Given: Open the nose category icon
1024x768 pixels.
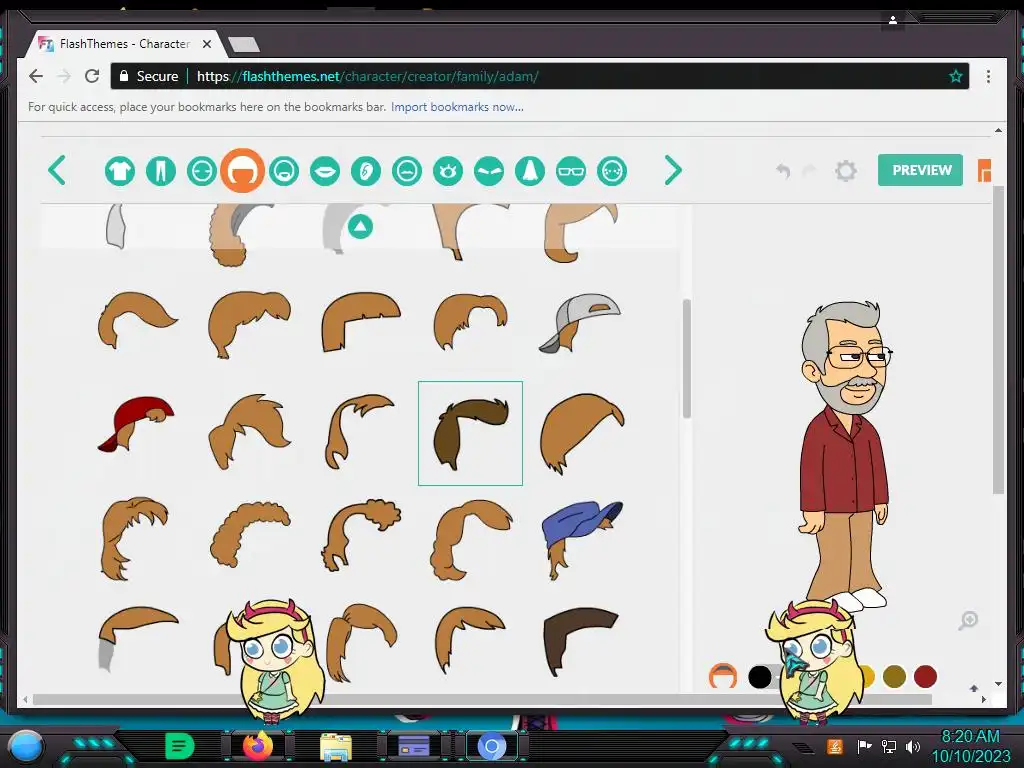Looking at the screenshot, I should click(530, 171).
